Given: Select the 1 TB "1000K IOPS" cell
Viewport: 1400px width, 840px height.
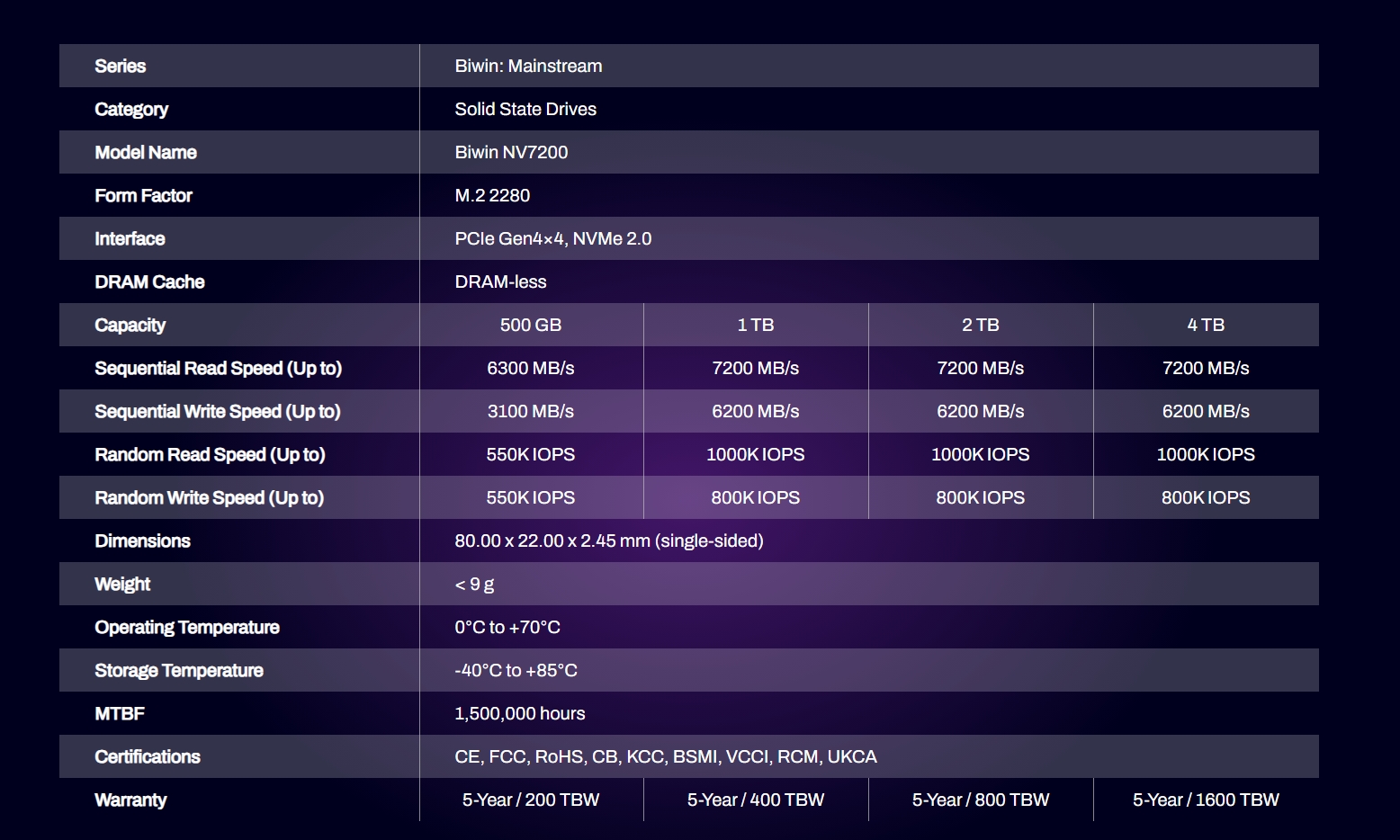Looking at the screenshot, I should 756,454.
